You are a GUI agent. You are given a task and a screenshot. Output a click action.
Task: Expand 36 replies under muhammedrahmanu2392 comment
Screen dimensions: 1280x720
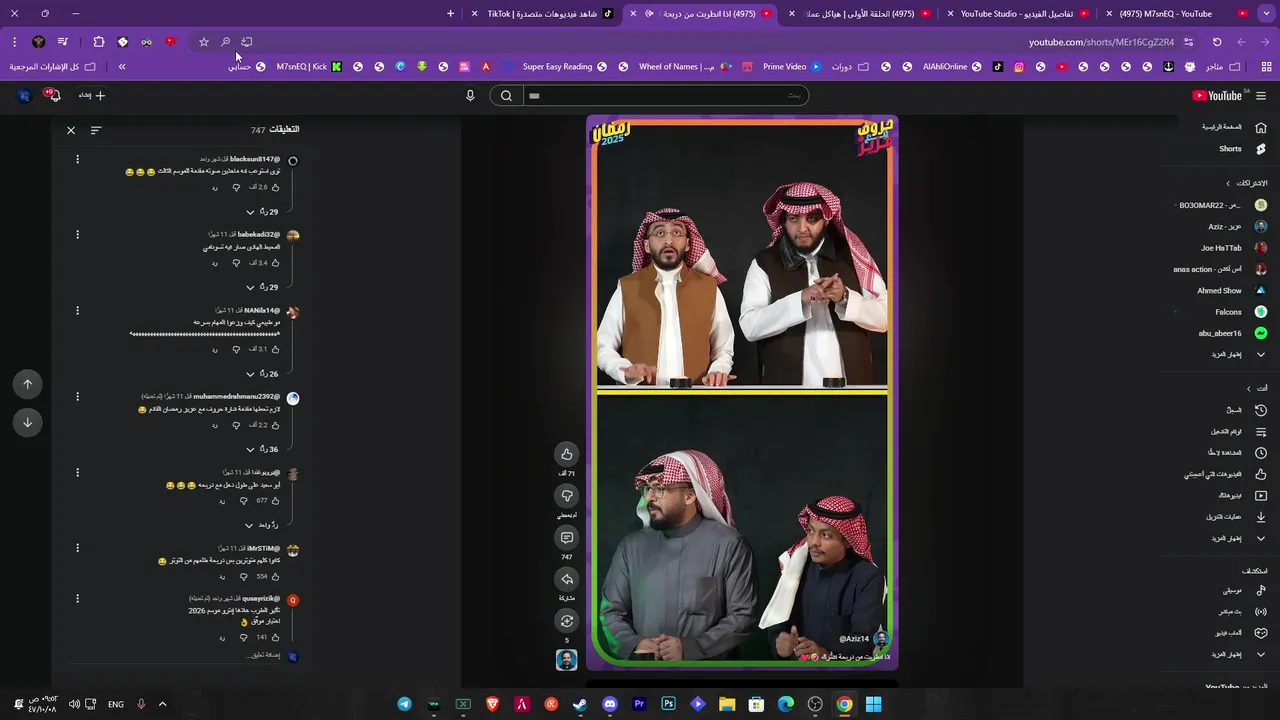point(262,449)
